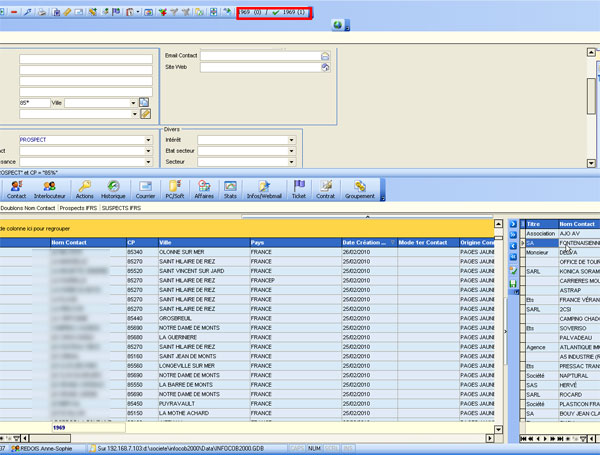Click the single left-arrow transfer button
Screen dimensions: 600x455
tap(513, 246)
